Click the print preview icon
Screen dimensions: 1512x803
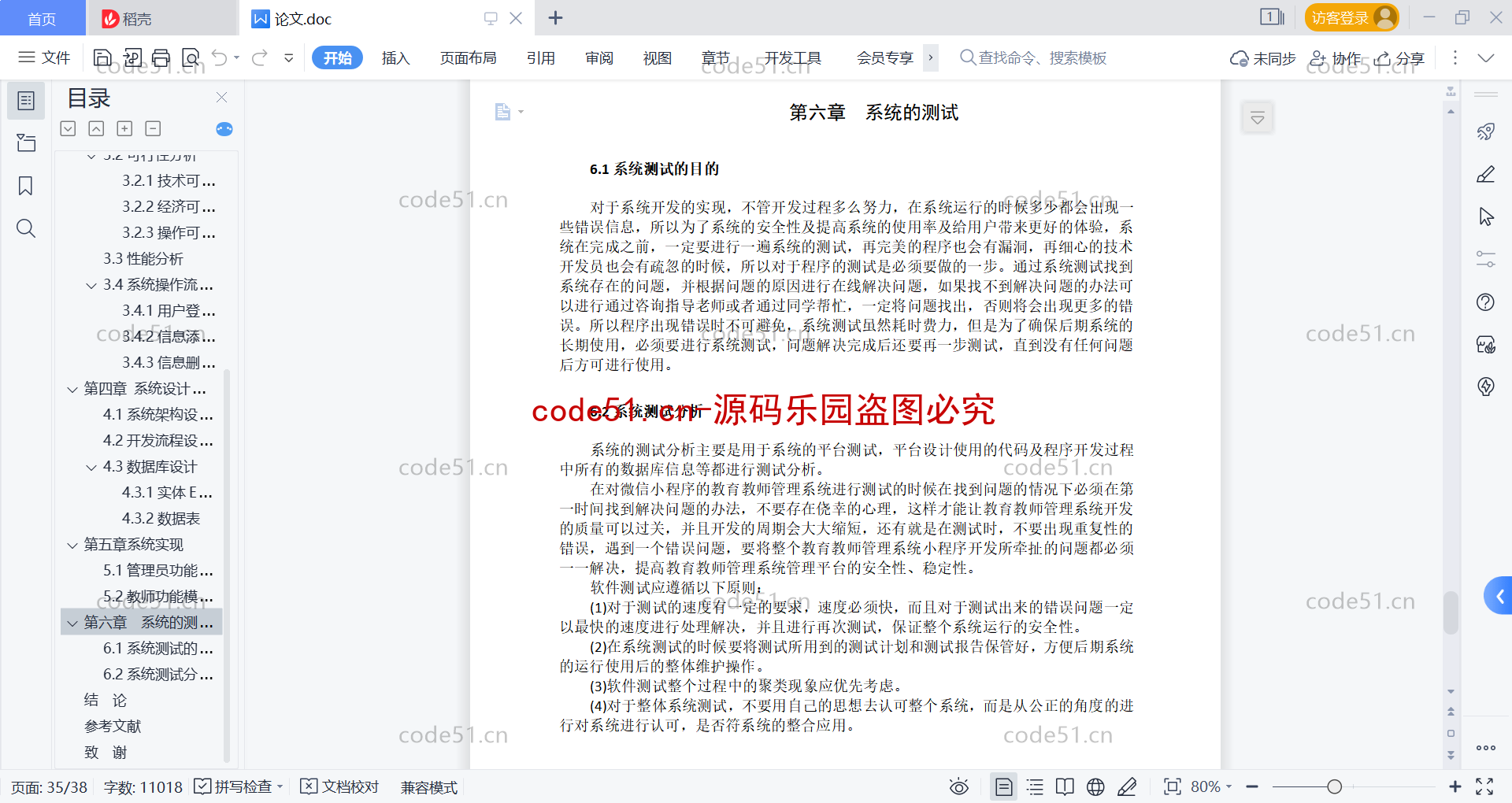[191, 57]
